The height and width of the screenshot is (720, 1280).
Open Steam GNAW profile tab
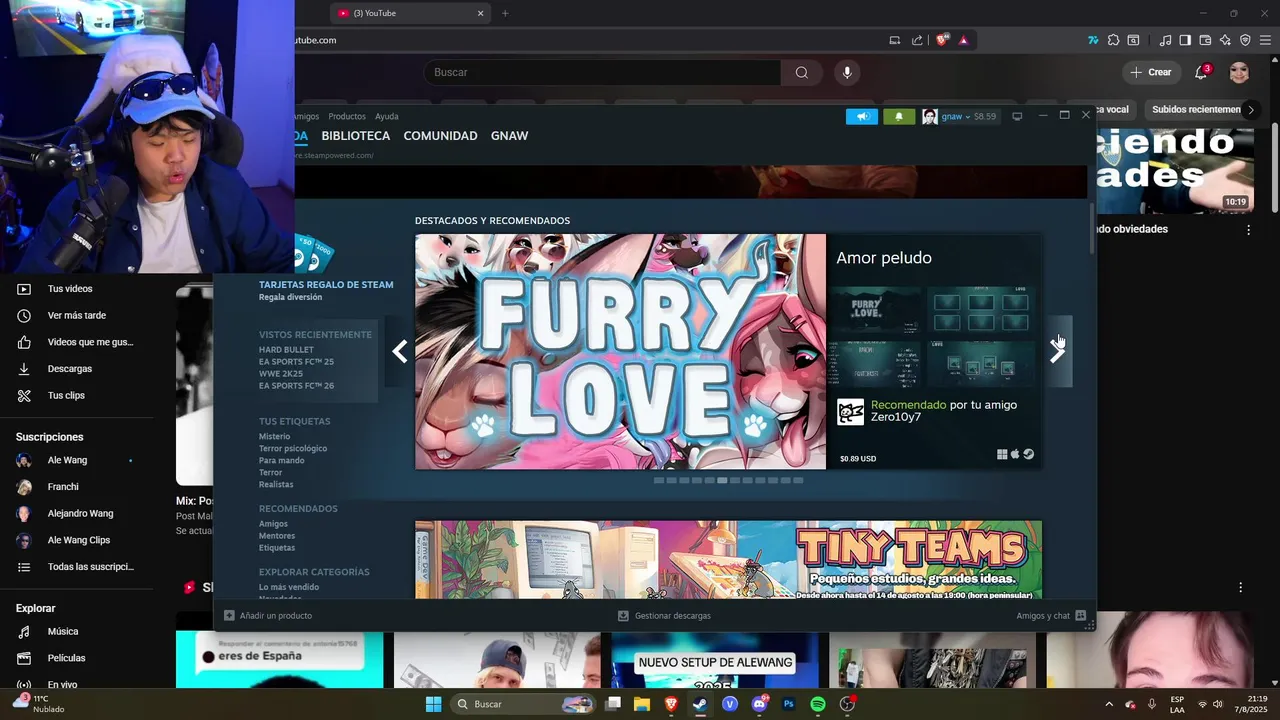[x=509, y=136]
